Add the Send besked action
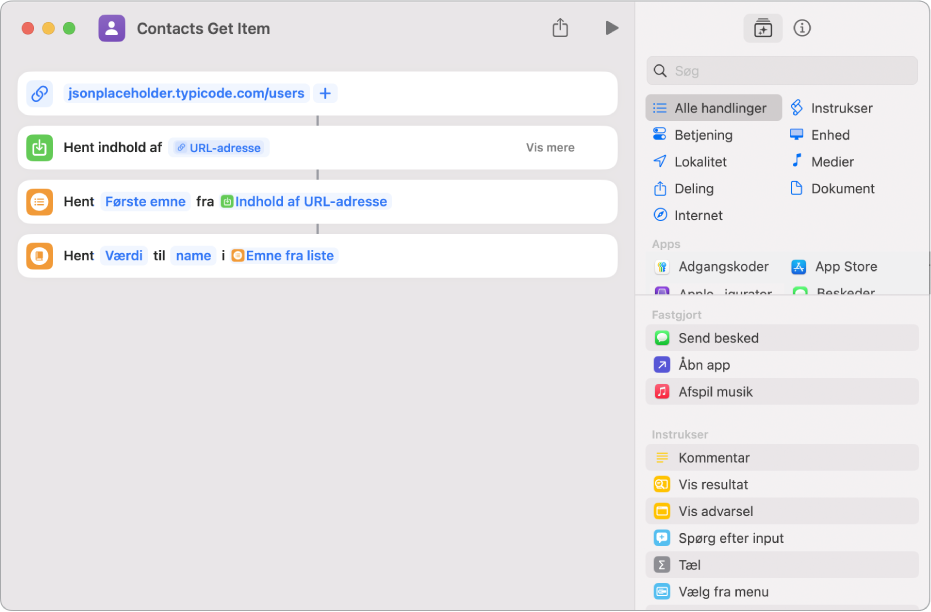This screenshot has width=931, height=612. tap(781, 338)
